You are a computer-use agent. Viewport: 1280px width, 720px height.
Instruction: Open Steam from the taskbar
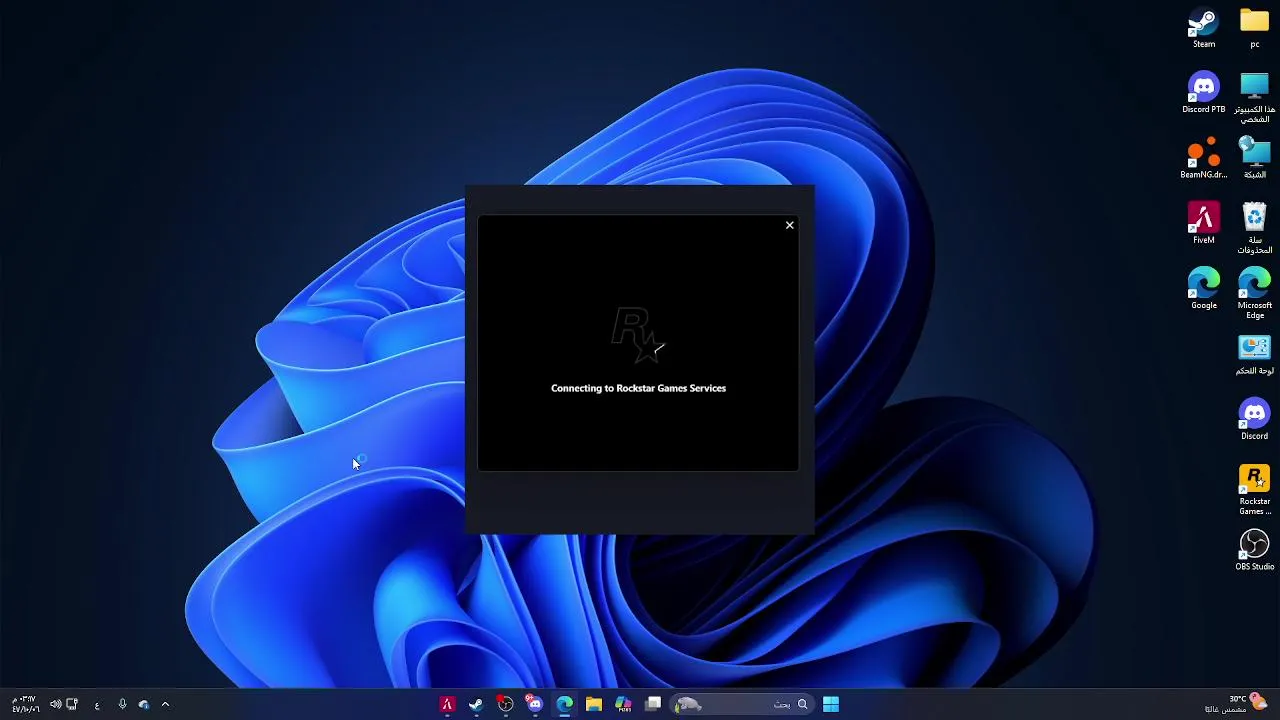click(x=476, y=705)
